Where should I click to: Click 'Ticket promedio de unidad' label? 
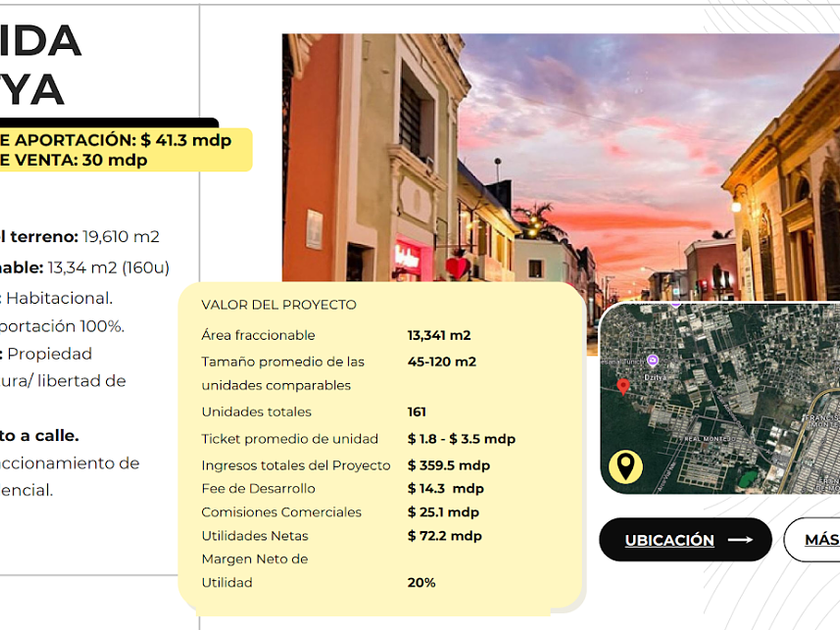tap(290, 439)
